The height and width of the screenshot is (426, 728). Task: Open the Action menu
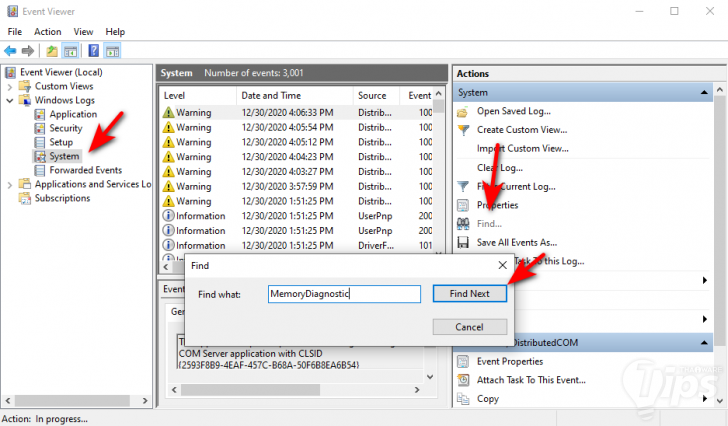pos(47,32)
